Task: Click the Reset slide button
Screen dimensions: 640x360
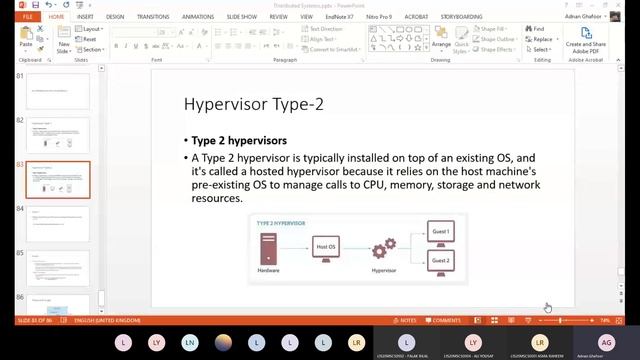Action: 86,39
